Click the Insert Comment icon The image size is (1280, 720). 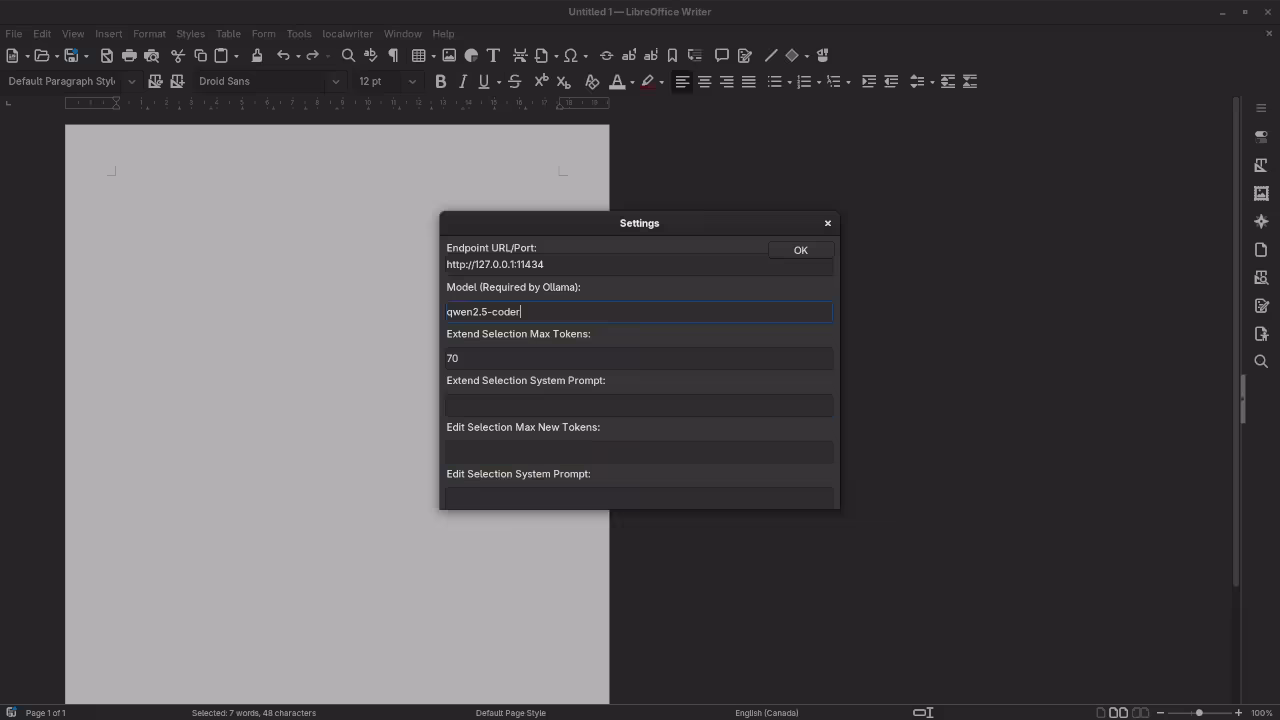722,55
